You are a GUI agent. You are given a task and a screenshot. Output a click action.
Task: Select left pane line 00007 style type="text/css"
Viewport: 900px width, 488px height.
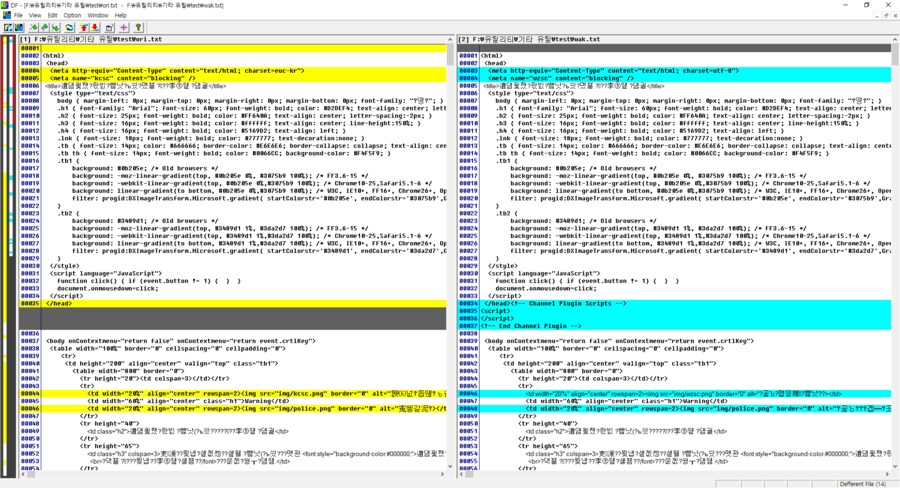(233, 93)
